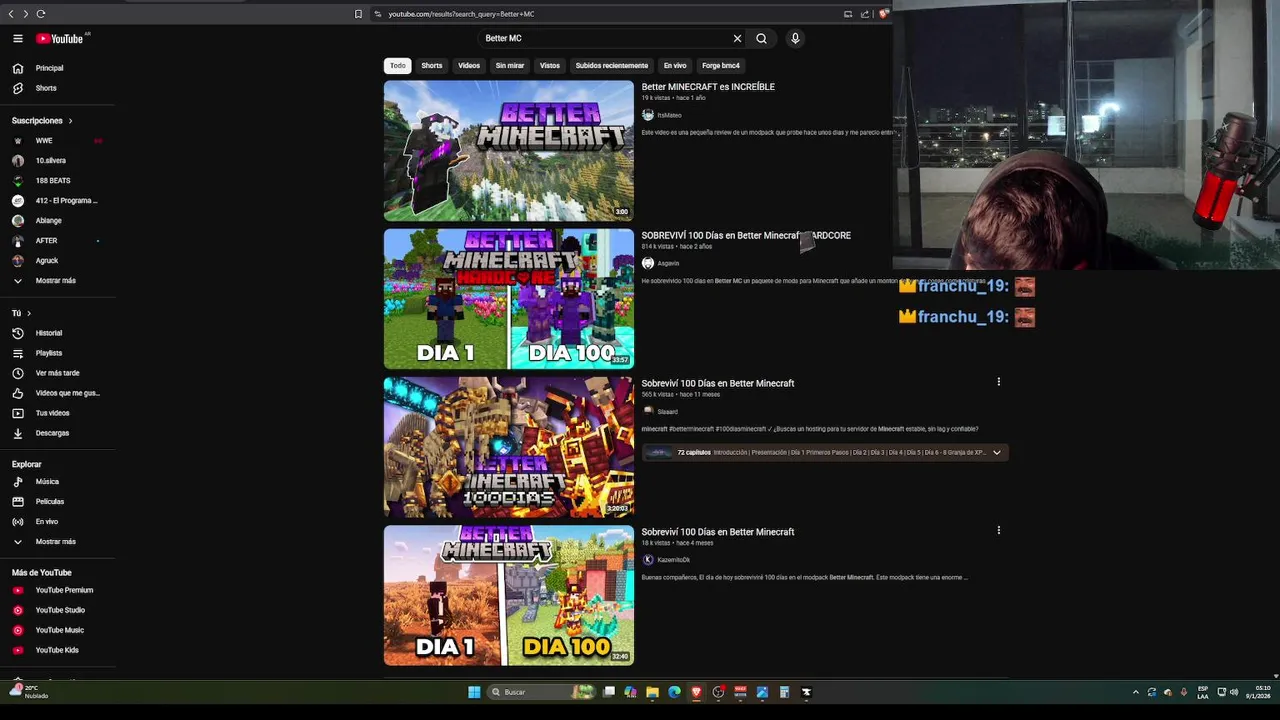Open the Tú section chevron
Viewport: 1280px width, 720px height.
coord(28,313)
